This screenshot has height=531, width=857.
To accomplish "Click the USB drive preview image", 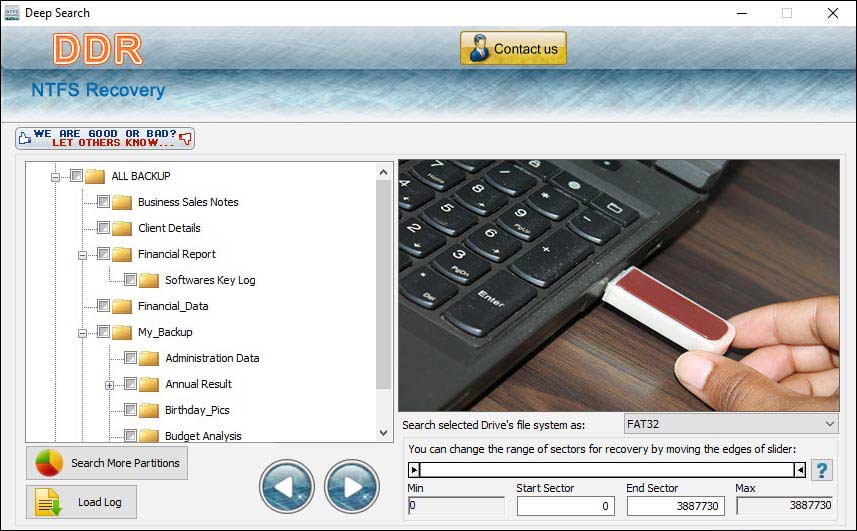I will pos(619,285).
